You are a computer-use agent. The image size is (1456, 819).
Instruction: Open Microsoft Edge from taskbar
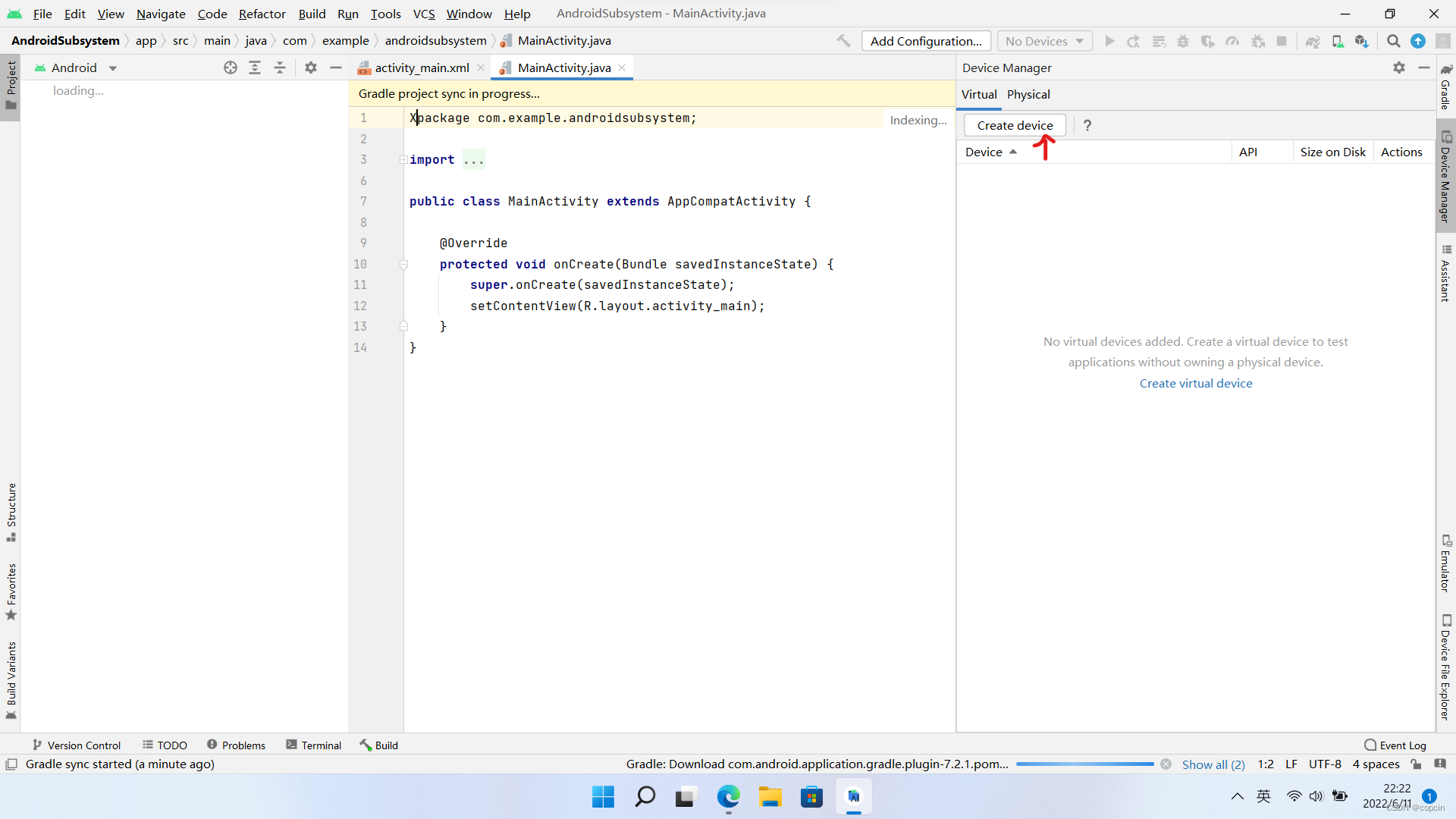(x=728, y=796)
